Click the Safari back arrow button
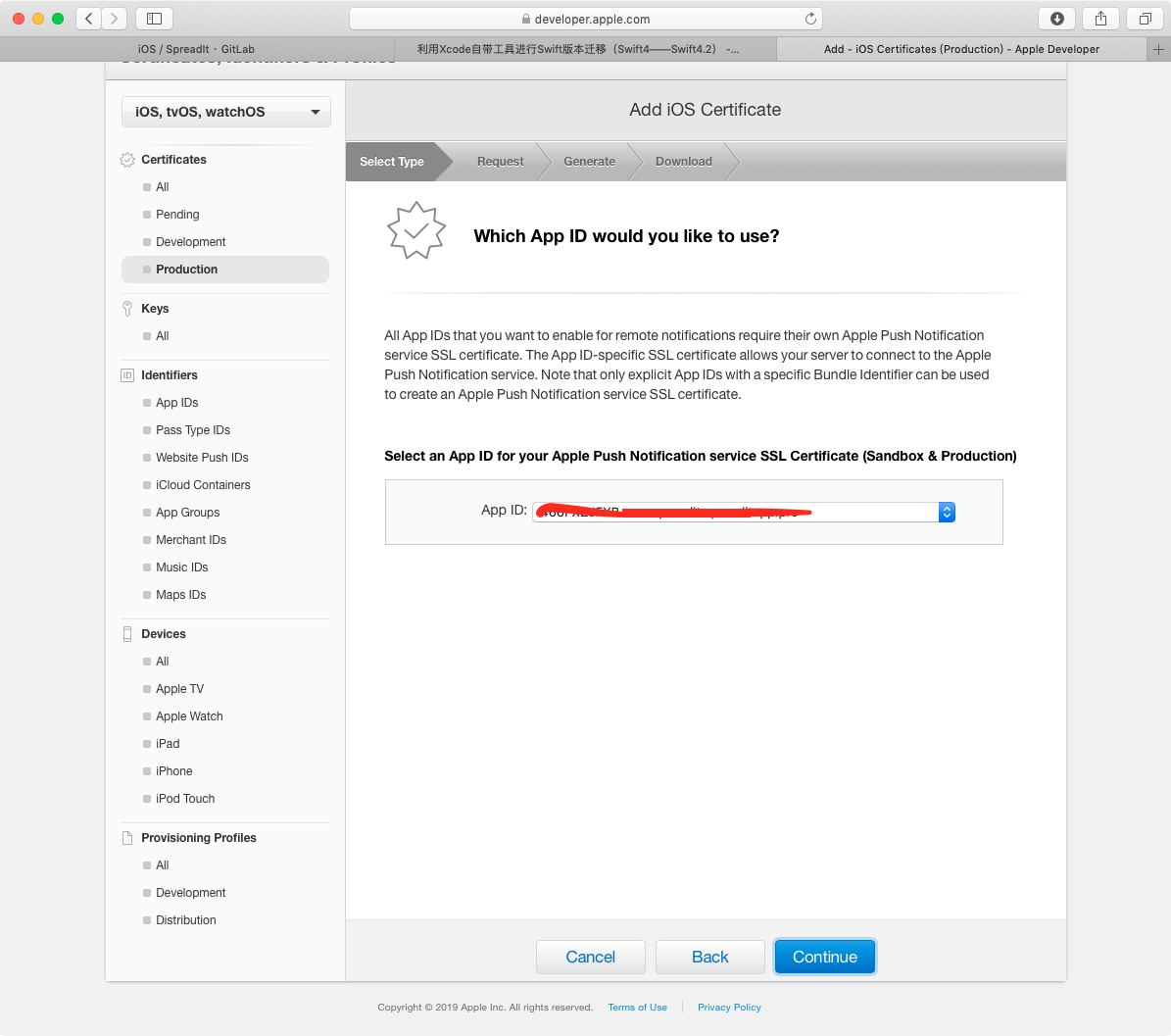The height and width of the screenshot is (1036, 1171). (x=89, y=19)
